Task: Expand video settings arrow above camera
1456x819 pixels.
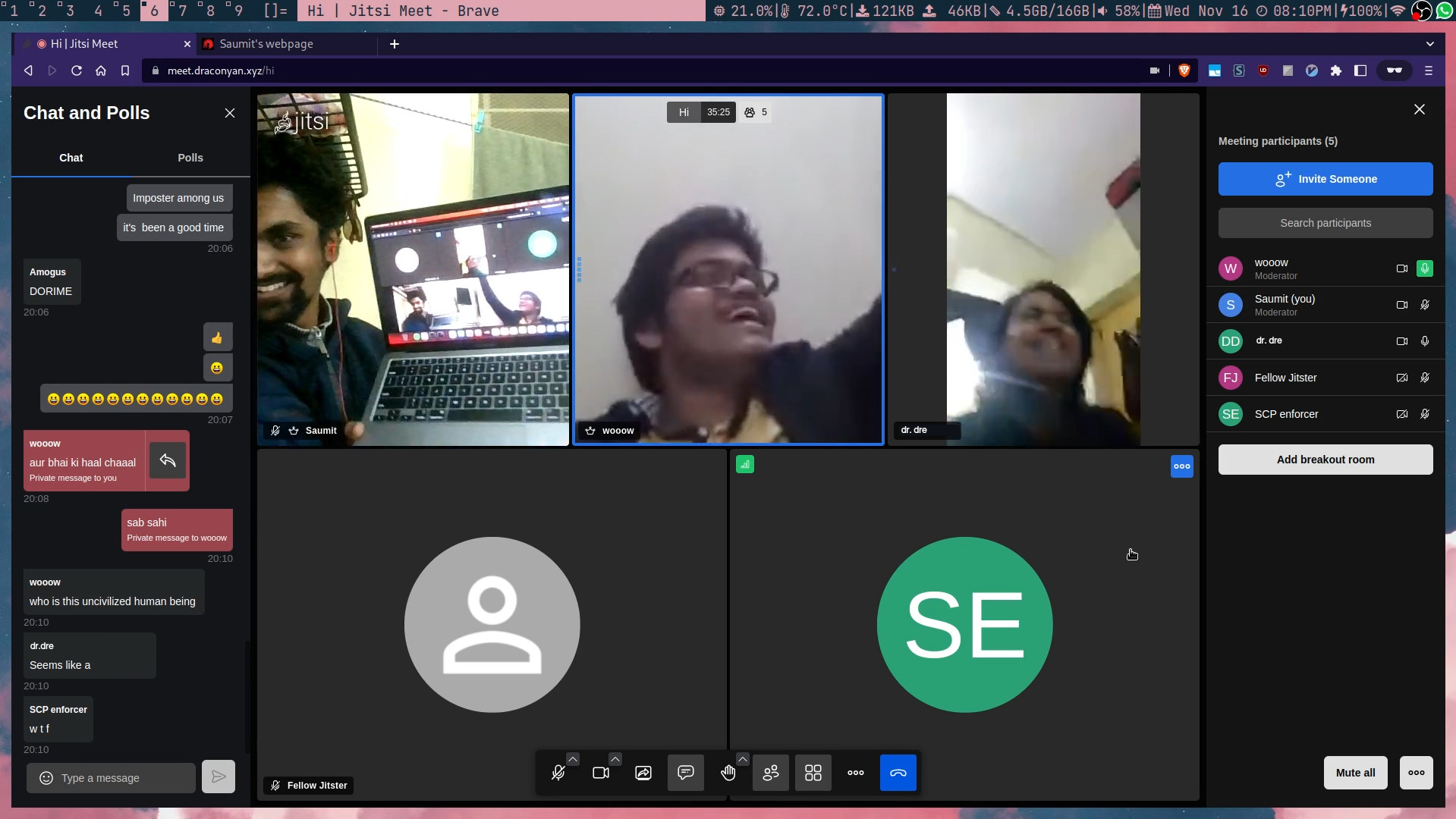Action: point(615,759)
